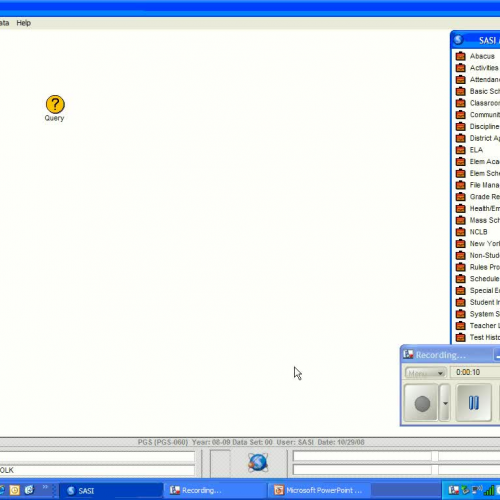Screen dimensions: 500x500
Task: Select the Activities briefcase icon
Action: [460, 68]
